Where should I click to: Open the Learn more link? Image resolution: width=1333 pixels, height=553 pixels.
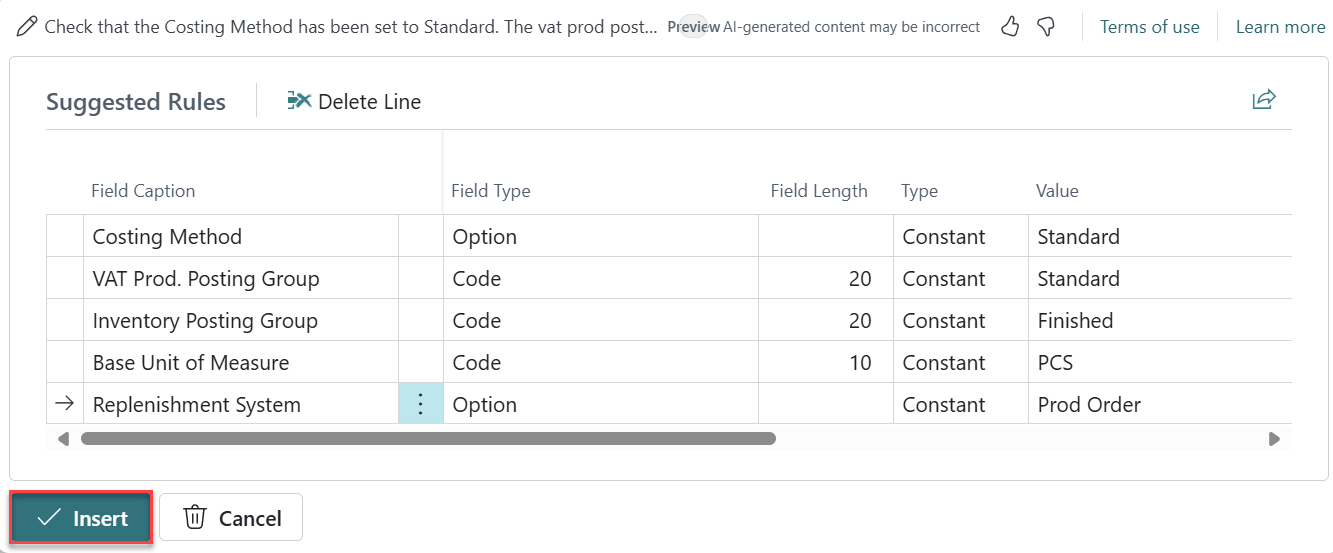[x=1280, y=27]
